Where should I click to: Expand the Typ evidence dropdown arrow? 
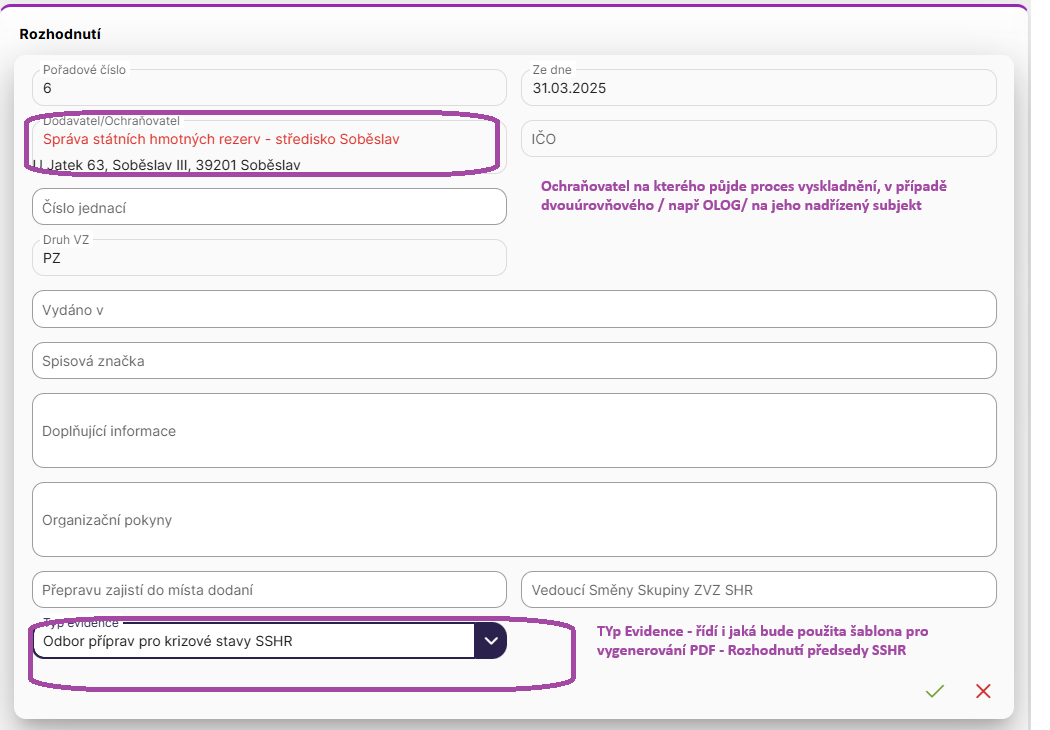tap(490, 641)
